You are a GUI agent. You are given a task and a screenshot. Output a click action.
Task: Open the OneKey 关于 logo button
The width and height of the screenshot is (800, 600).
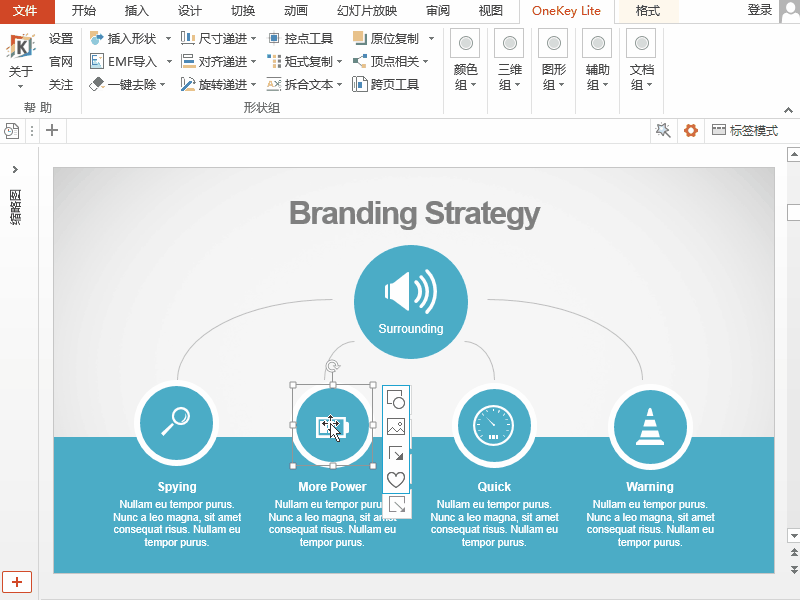[21, 47]
